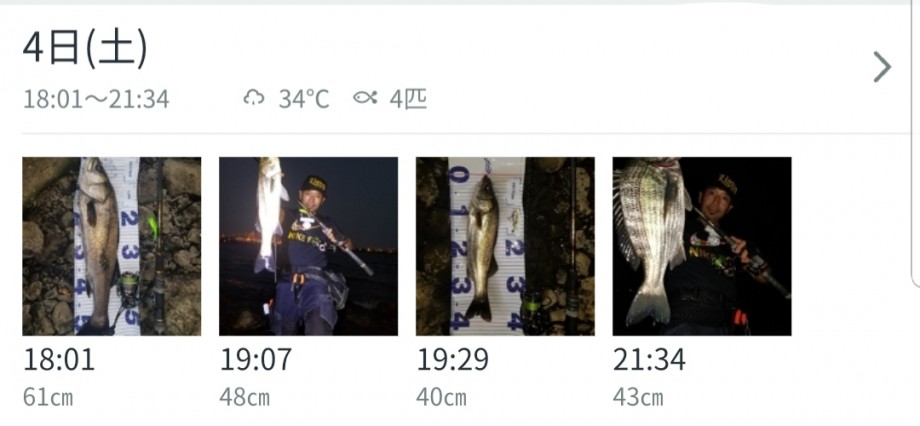Open the 19:07 fish photo thumbnail
Viewport: 920px width, 426px height.
click(308, 246)
